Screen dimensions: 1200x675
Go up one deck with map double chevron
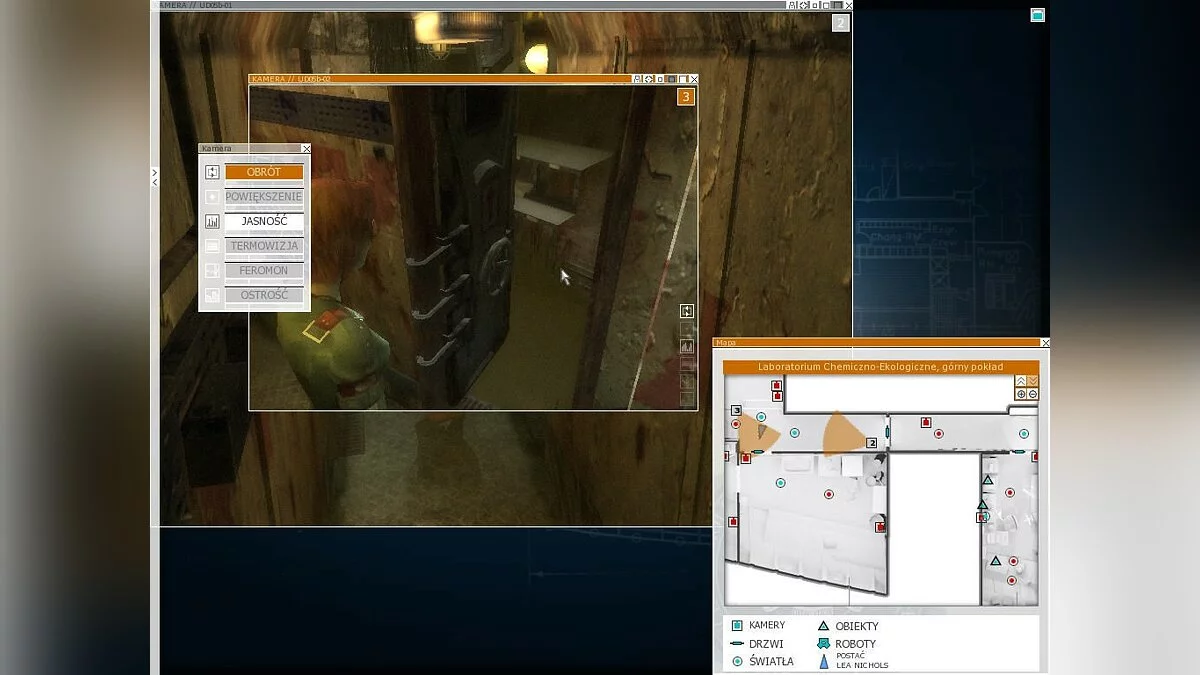1021,381
